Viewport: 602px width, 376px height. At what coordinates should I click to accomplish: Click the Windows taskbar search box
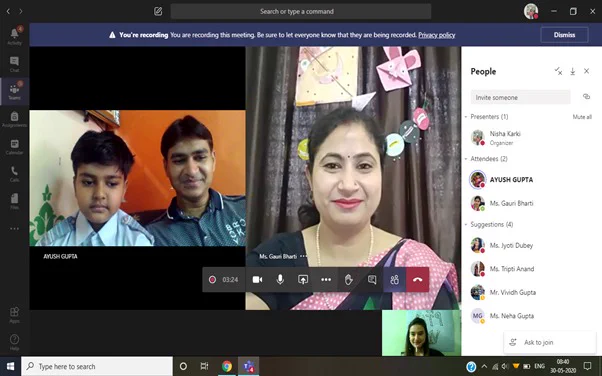click(97, 366)
